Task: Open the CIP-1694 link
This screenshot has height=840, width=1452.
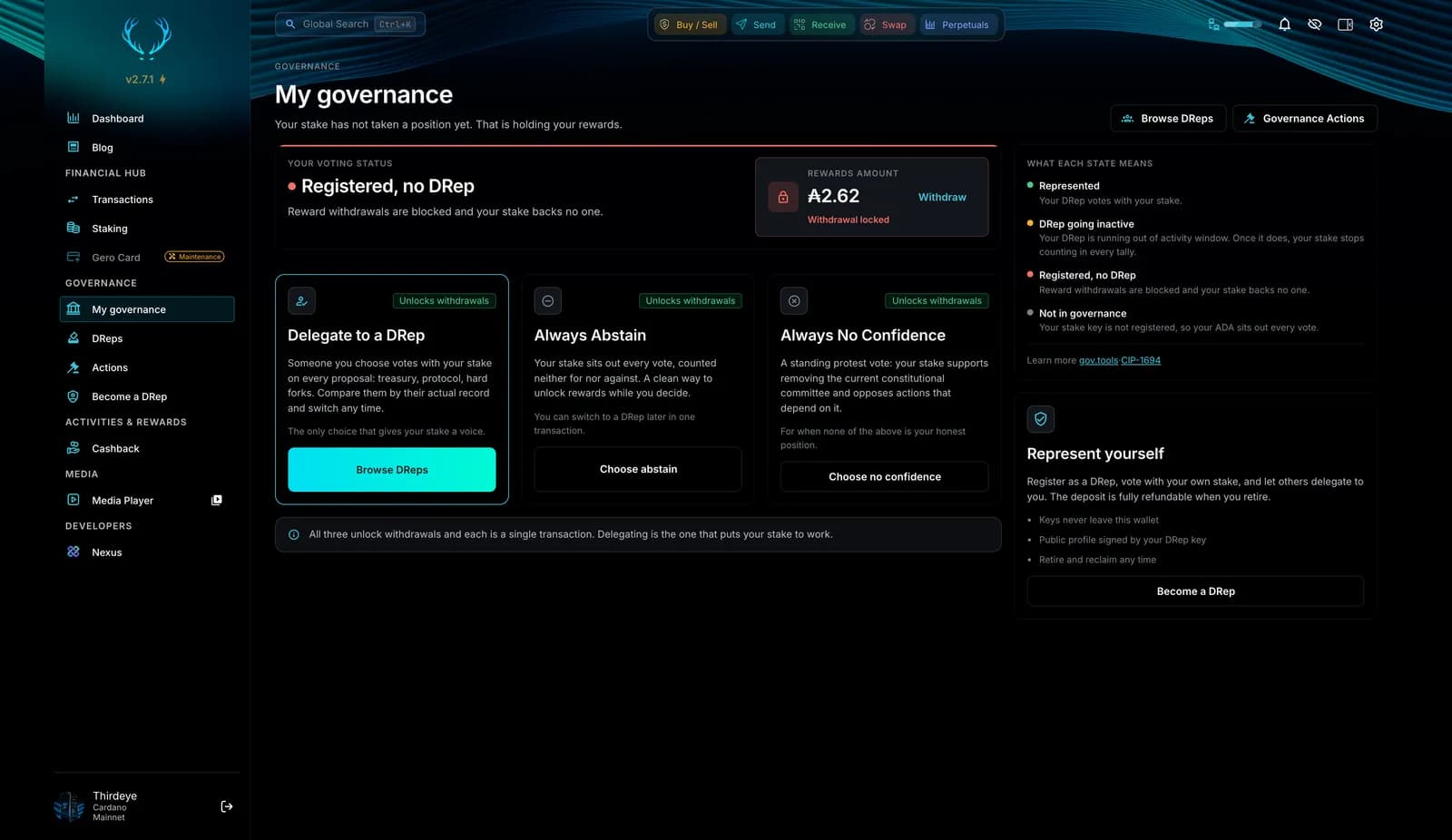Action: tap(1141, 360)
